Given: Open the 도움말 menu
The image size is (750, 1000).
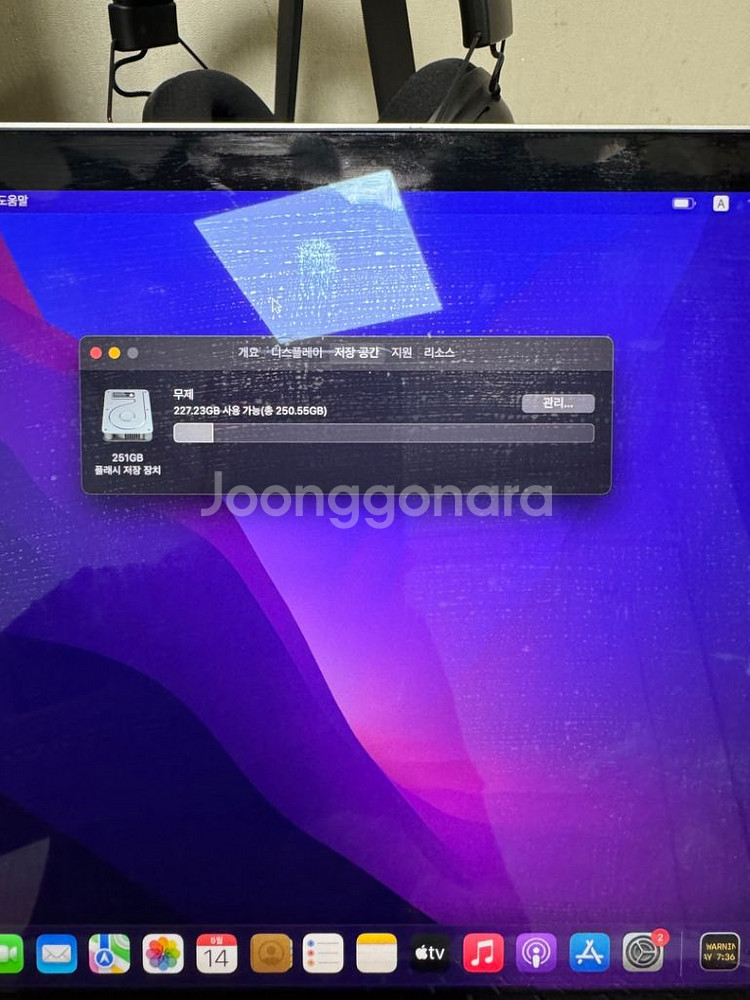Looking at the screenshot, I should pyautogui.click(x=14, y=201).
